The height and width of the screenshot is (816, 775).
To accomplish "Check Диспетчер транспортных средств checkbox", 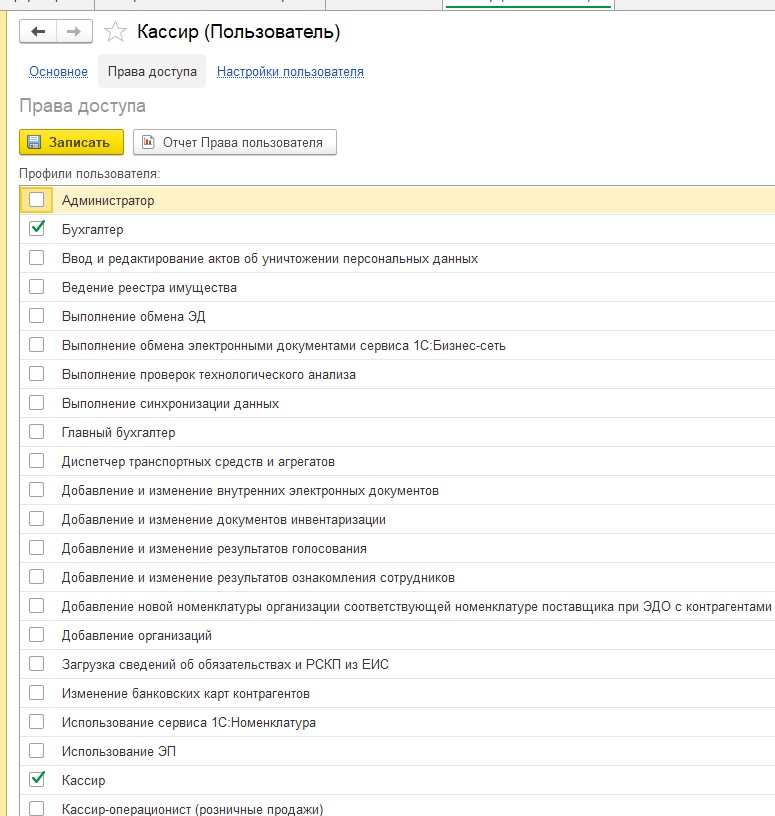I will pyautogui.click(x=36, y=461).
